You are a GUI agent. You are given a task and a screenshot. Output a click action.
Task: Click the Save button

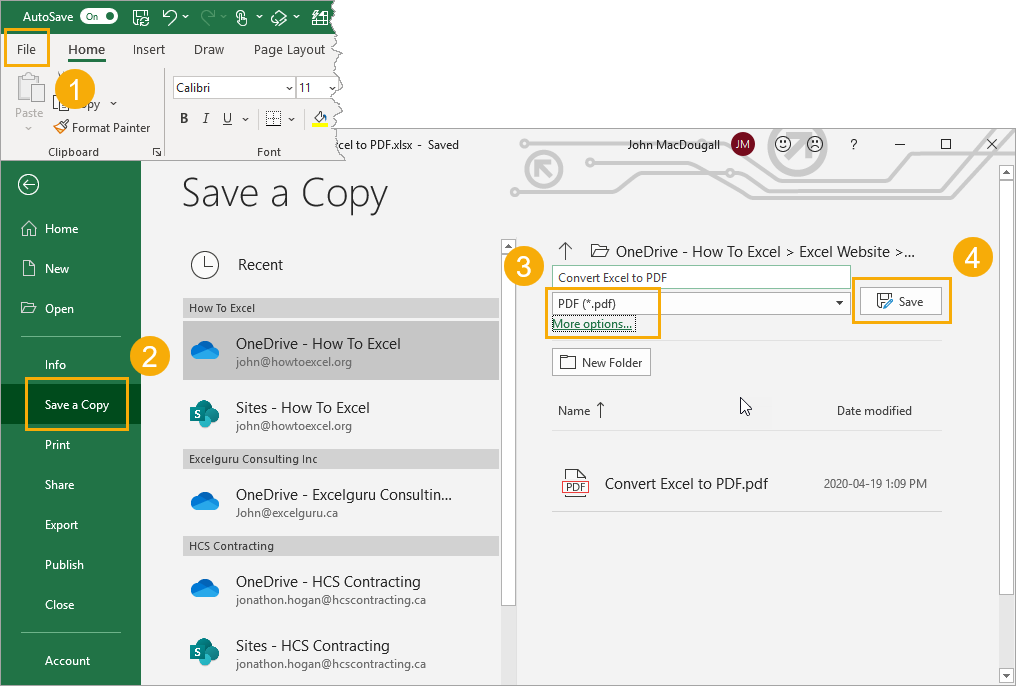(901, 300)
